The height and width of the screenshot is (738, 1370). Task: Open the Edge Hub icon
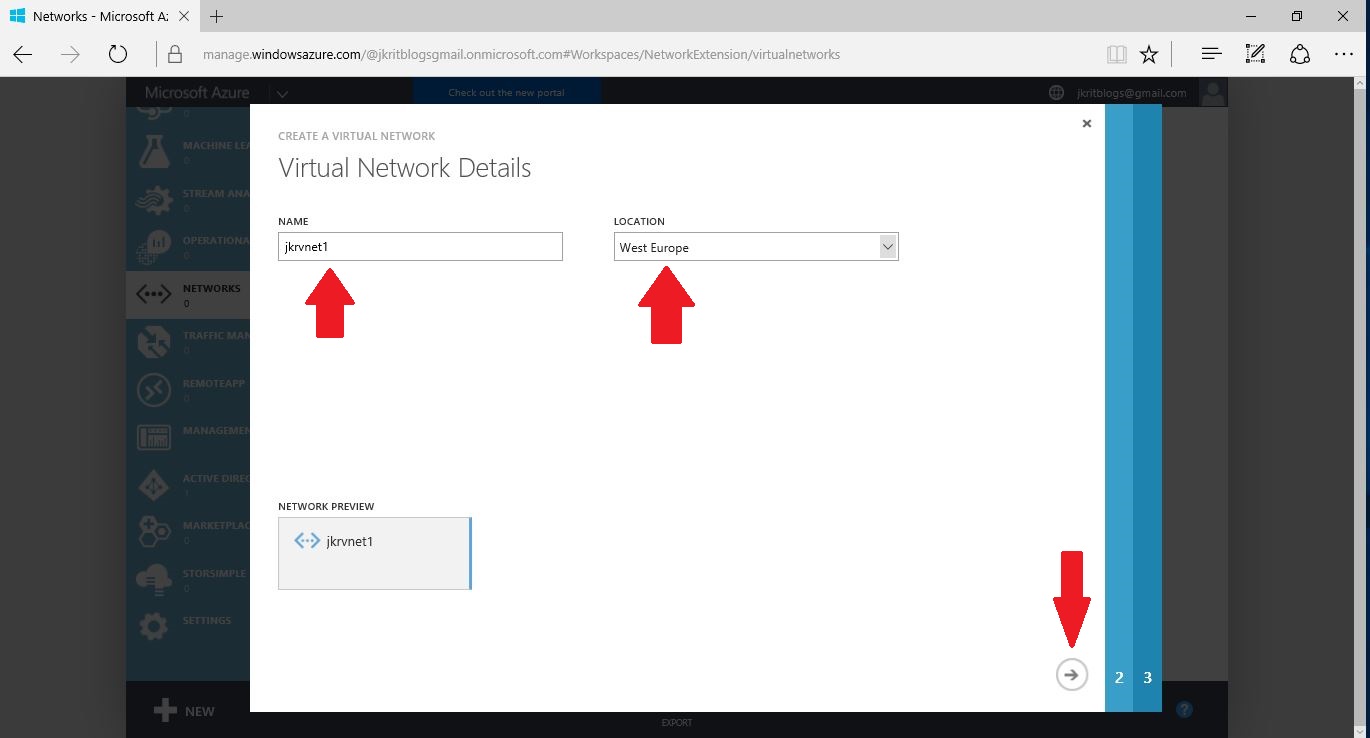point(1211,54)
